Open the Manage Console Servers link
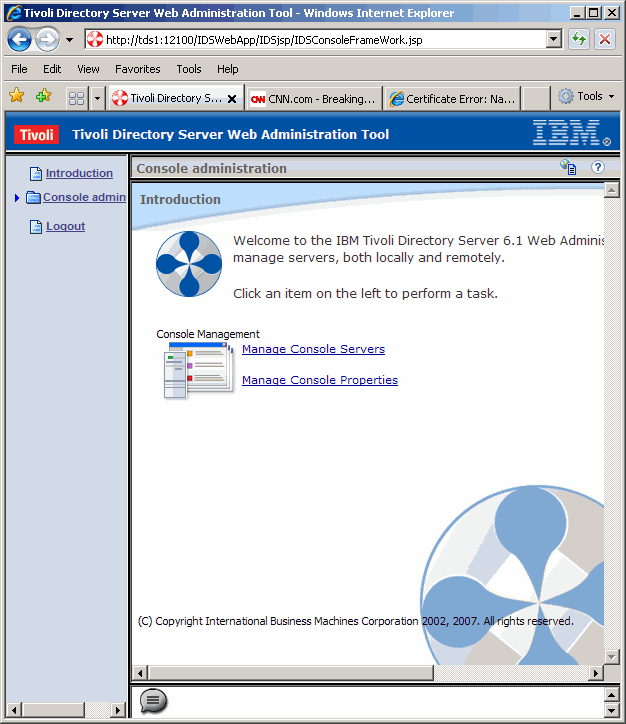 [x=313, y=349]
